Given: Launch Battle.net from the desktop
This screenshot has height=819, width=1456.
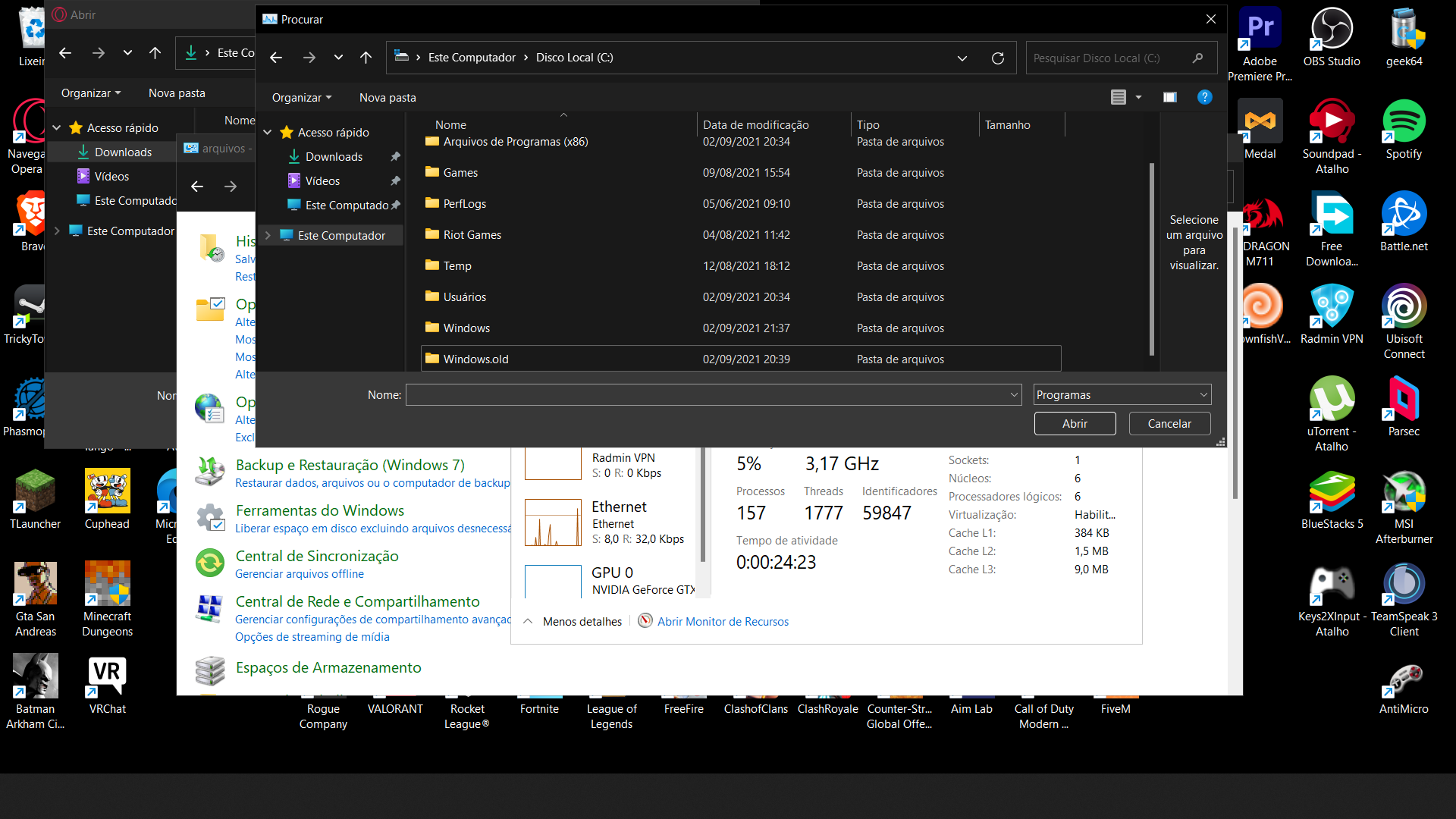Looking at the screenshot, I should (x=1404, y=222).
